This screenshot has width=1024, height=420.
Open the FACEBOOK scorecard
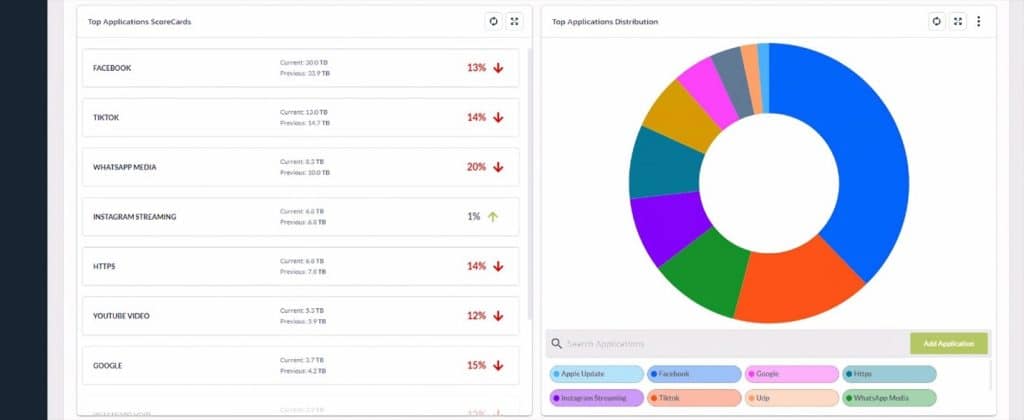pos(300,68)
